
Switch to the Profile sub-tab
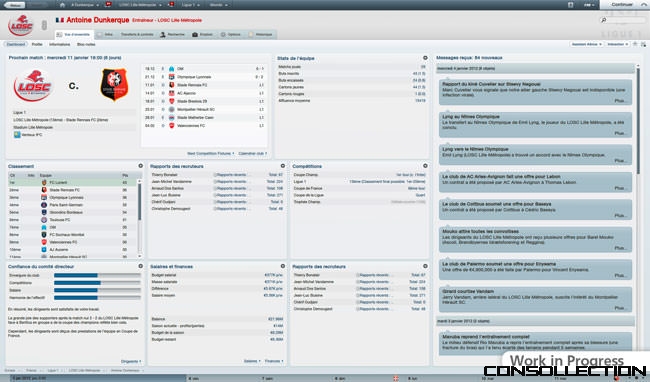click(x=37, y=44)
